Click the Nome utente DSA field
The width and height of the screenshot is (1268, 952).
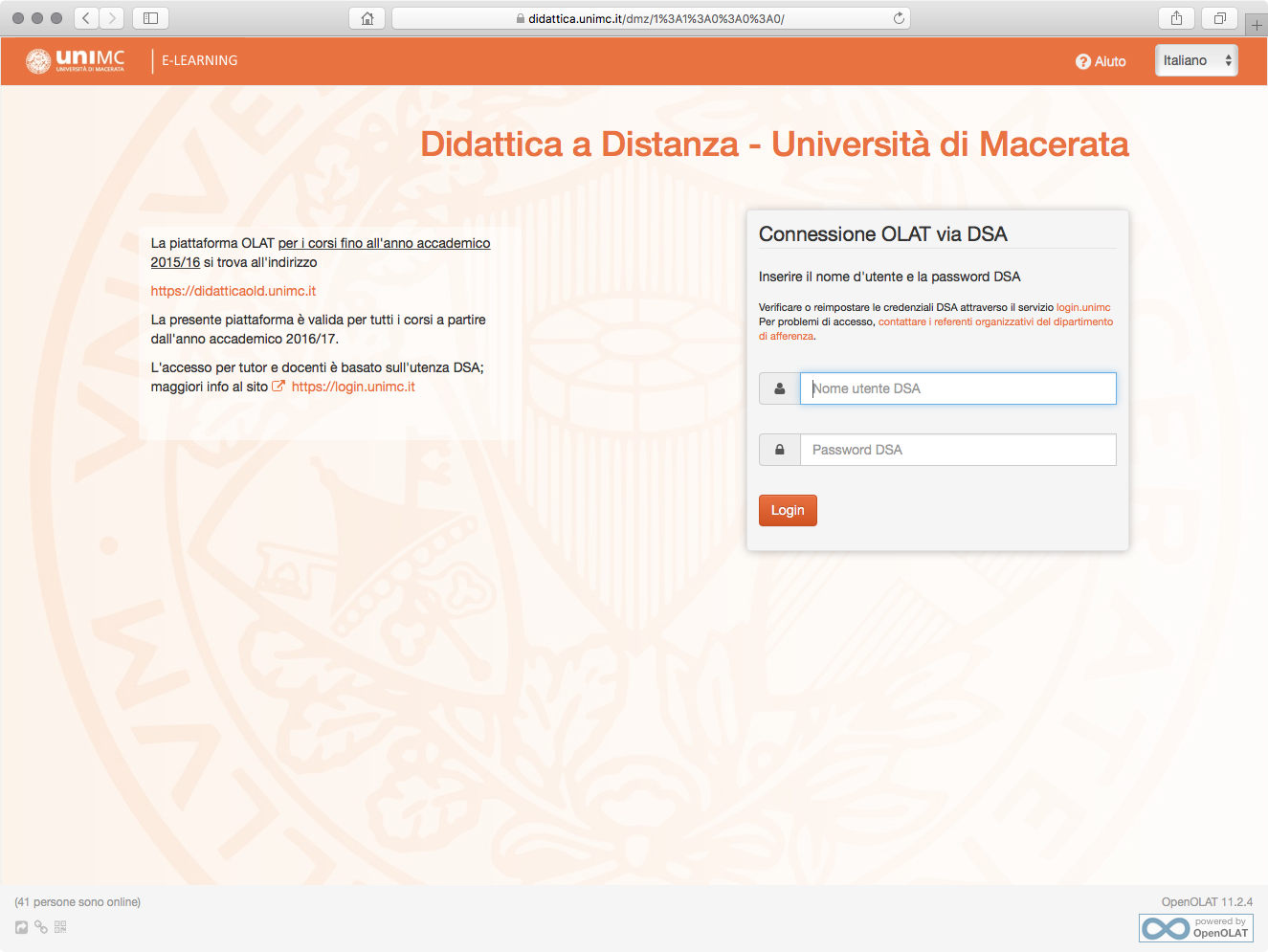coord(958,388)
